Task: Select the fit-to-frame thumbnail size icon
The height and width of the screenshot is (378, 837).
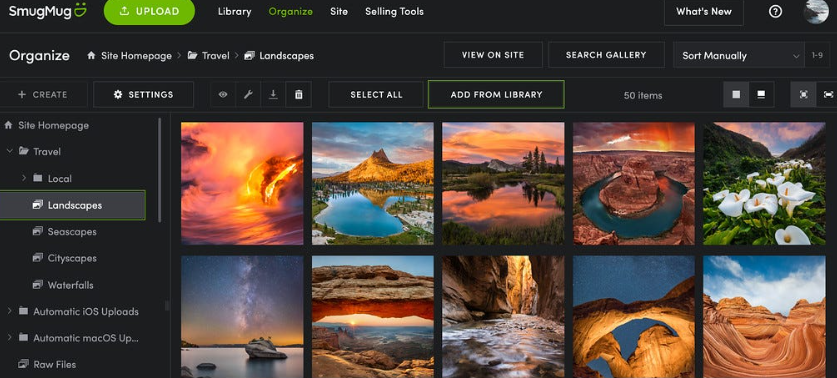Action: [803, 94]
